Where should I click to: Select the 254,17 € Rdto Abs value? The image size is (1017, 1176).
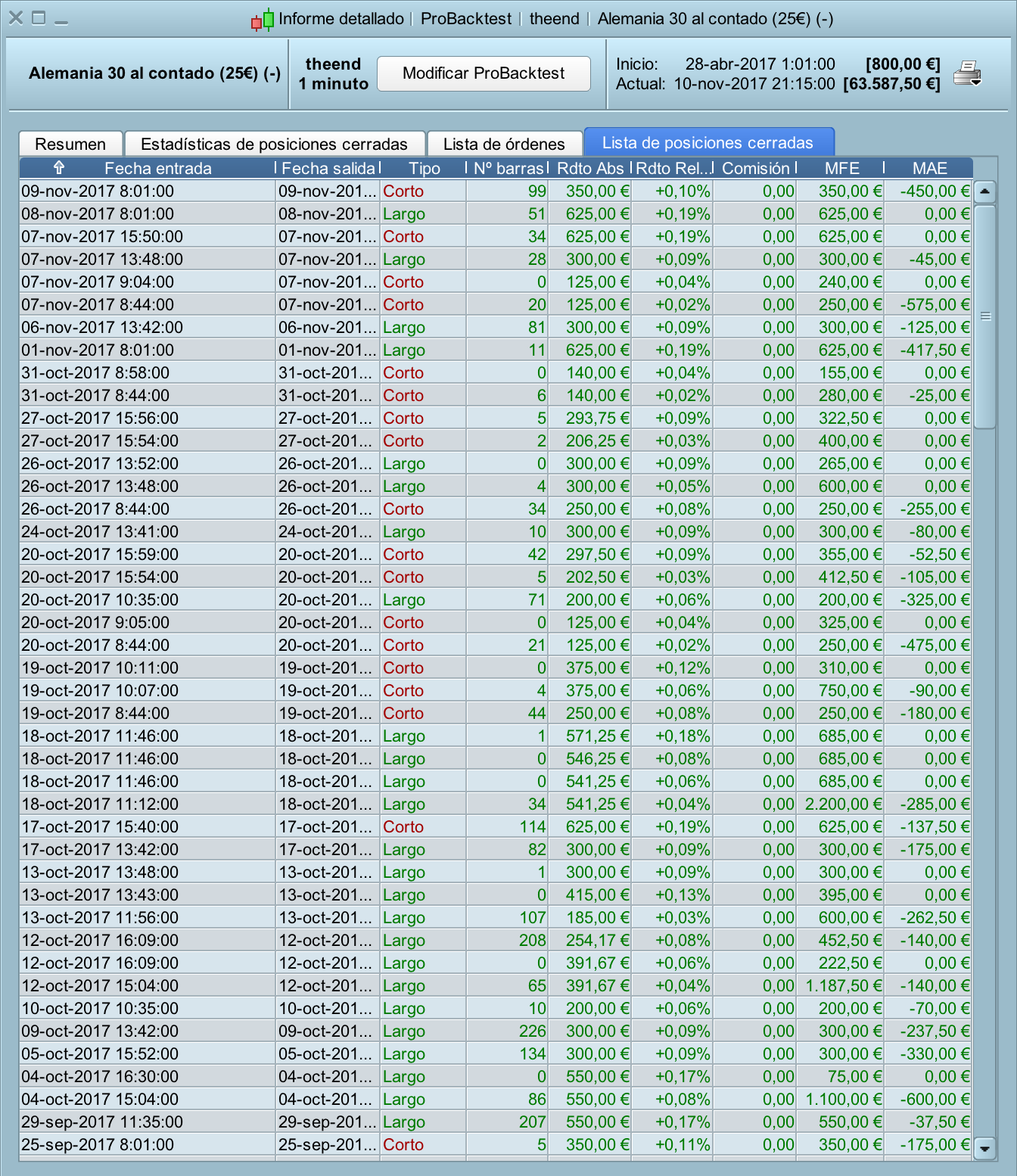pos(598,941)
